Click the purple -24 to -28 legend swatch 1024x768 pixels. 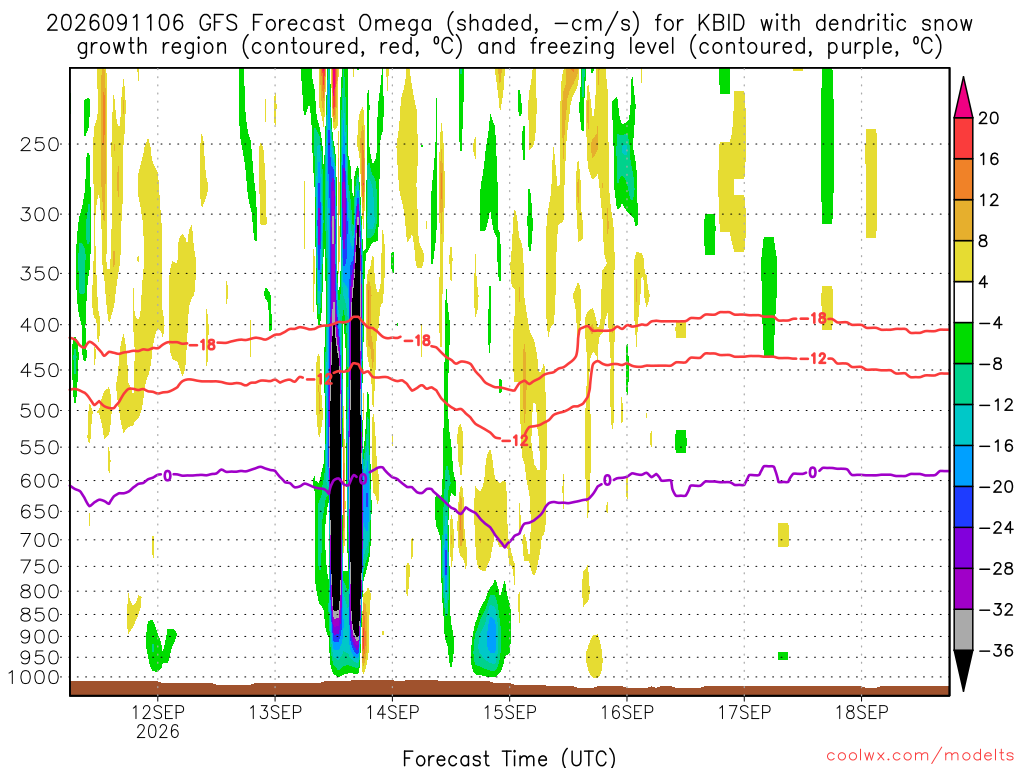pyautogui.click(x=963, y=548)
